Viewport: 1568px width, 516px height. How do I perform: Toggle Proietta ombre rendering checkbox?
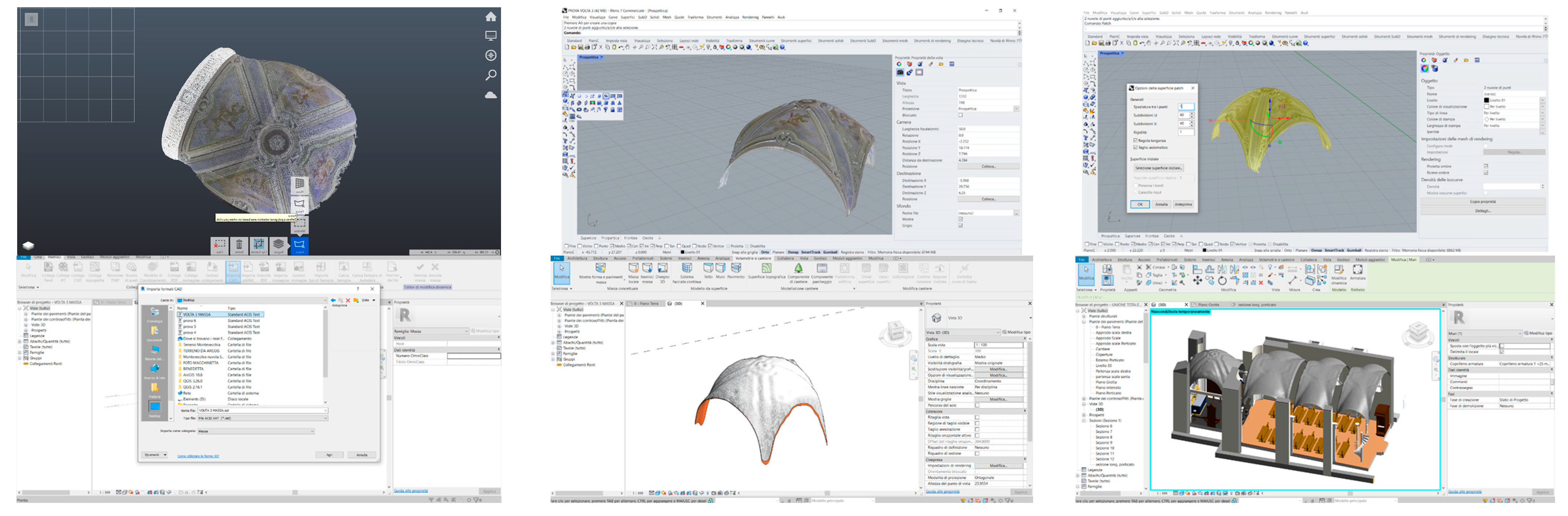(1486, 166)
